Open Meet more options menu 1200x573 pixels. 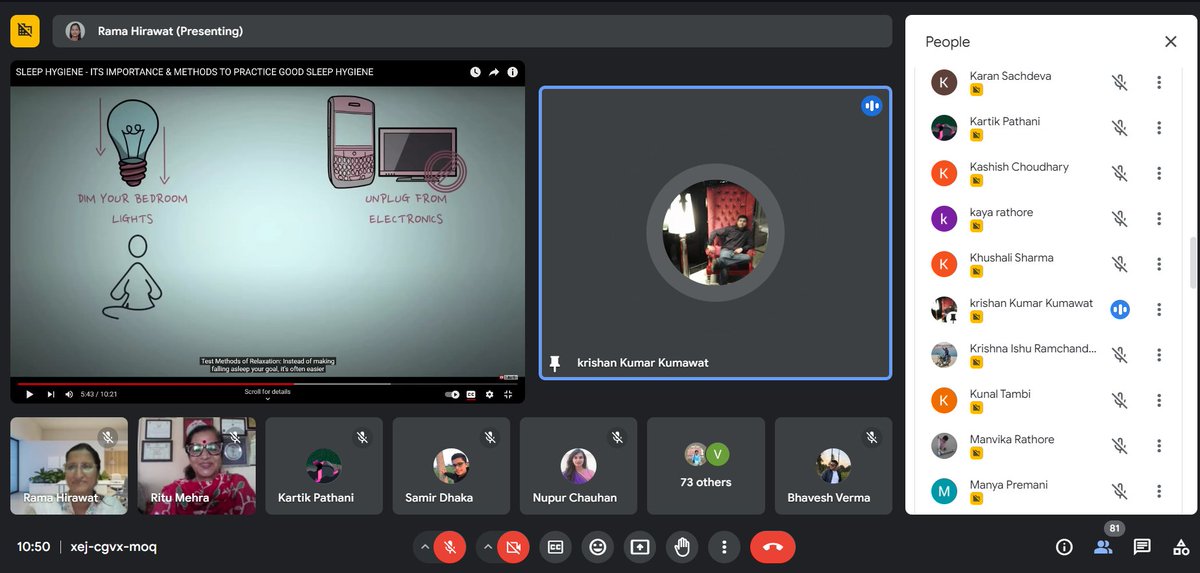(724, 547)
